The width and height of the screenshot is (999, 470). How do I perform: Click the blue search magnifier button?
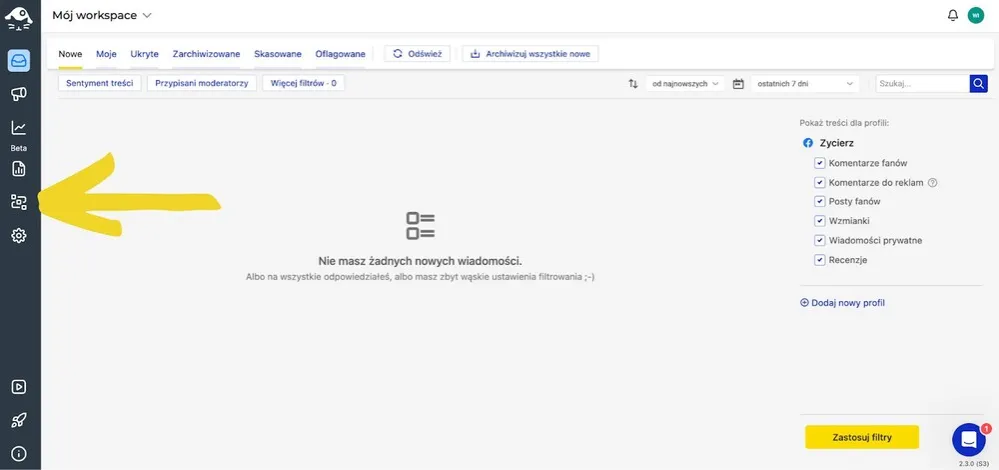[979, 83]
